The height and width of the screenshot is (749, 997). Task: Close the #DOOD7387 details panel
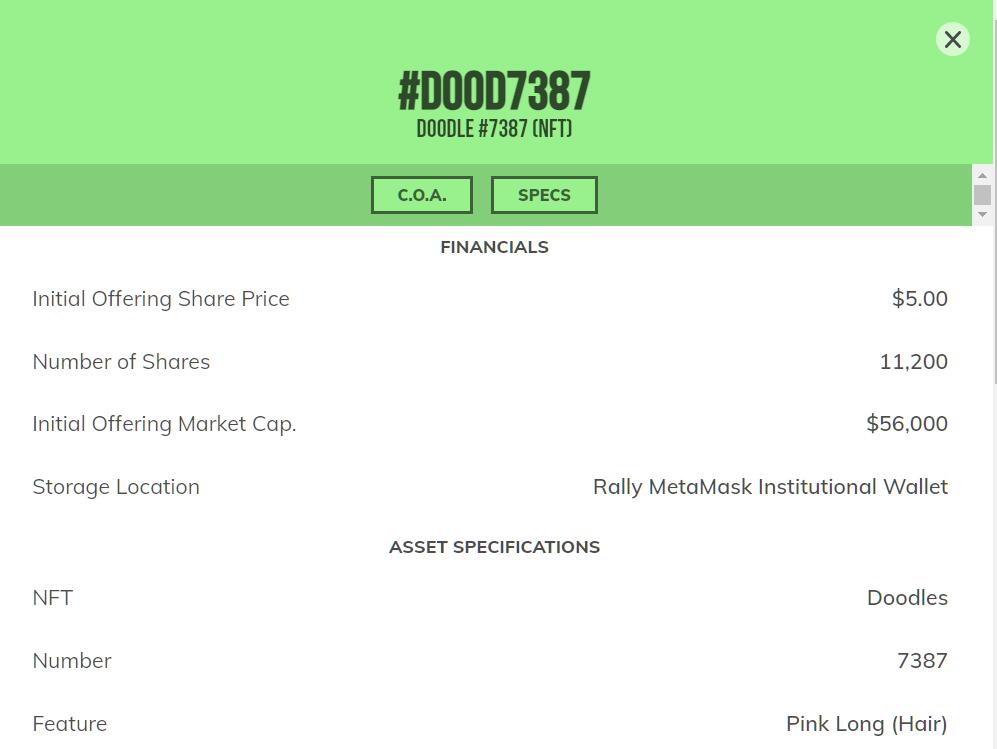click(952, 39)
